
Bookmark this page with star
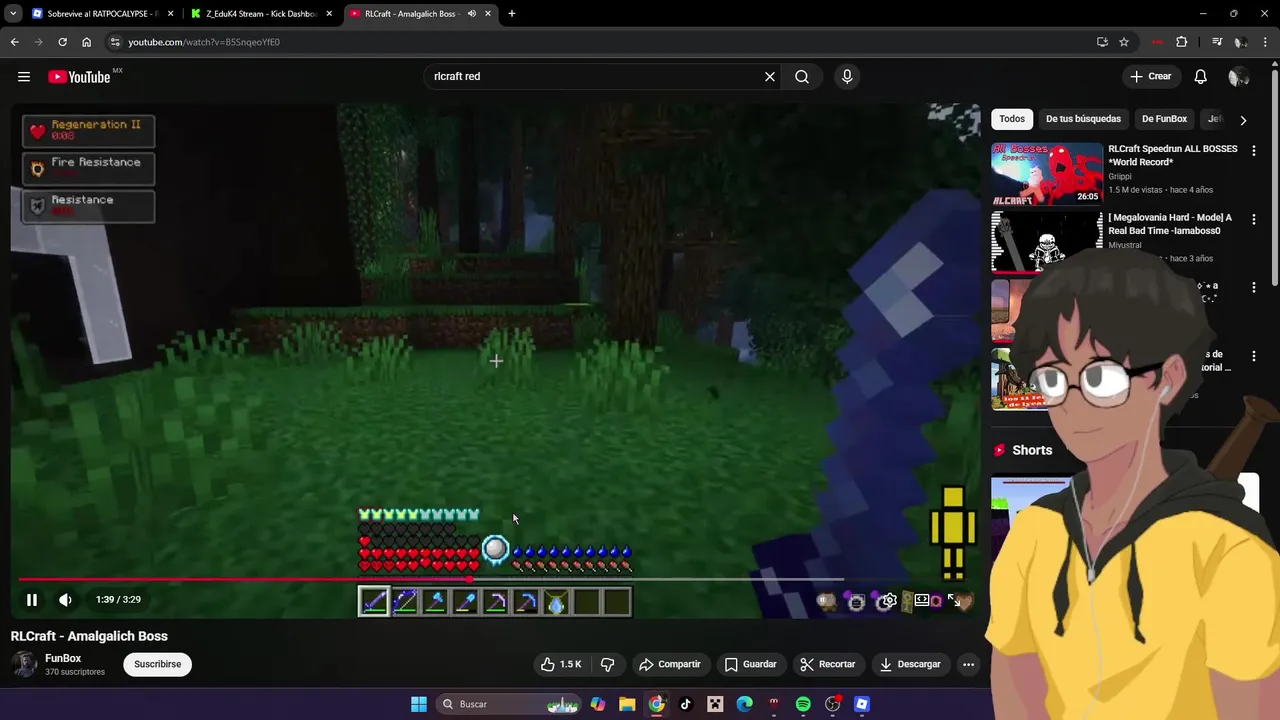pyautogui.click(x=1124, y=42)
